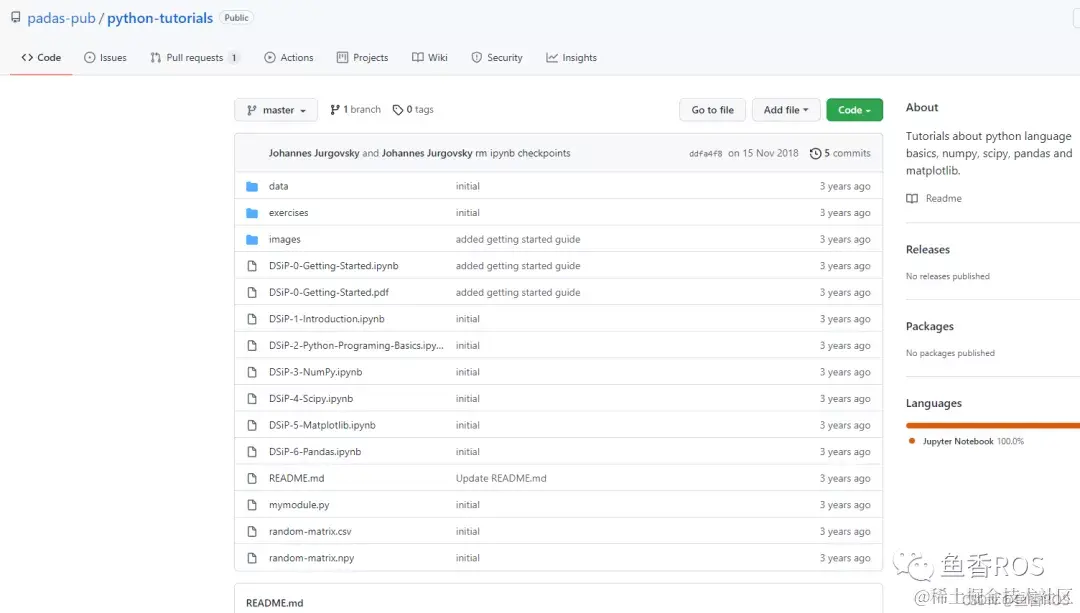Open the exercises folder icon

252,213
